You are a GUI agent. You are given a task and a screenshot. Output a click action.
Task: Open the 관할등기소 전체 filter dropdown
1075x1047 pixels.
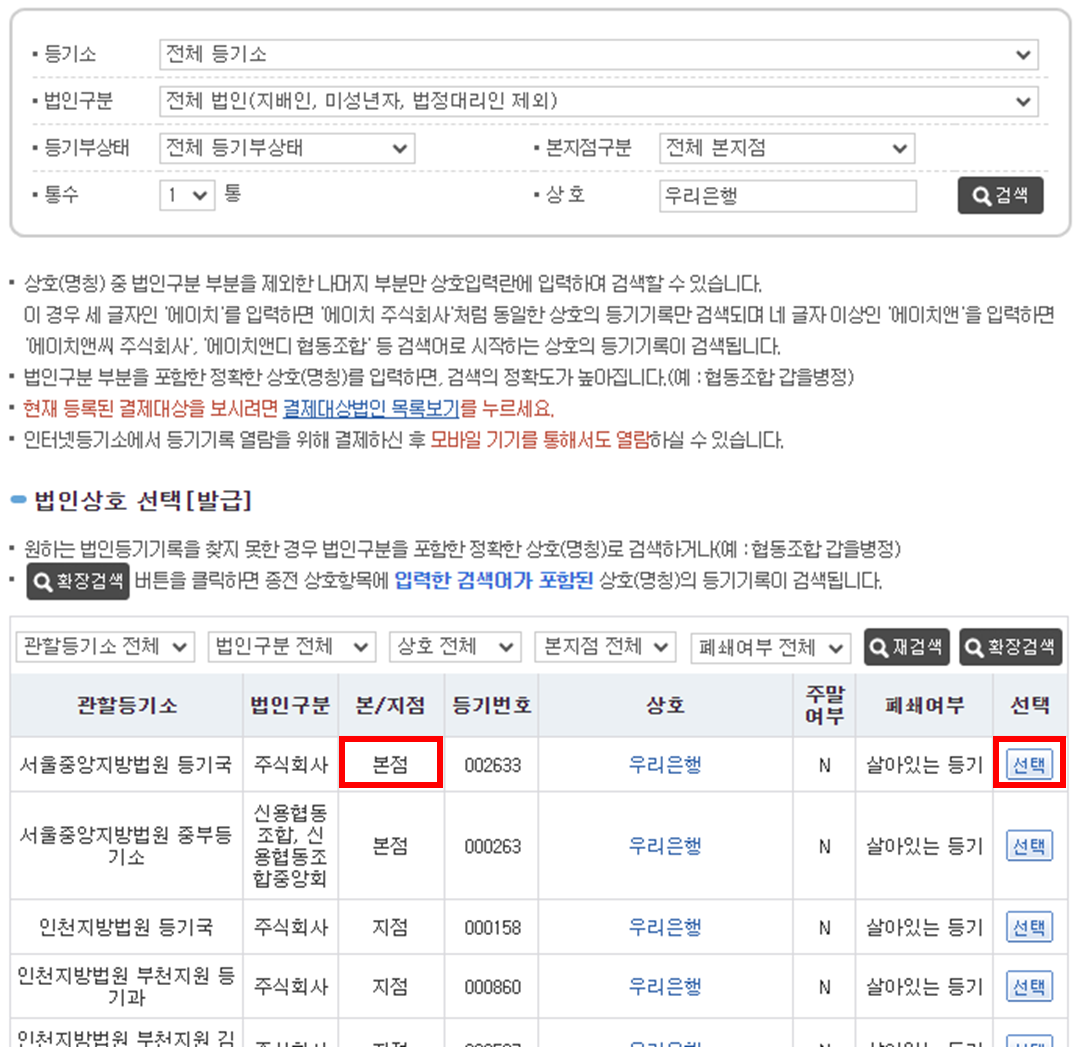click(x=106, y=647)
